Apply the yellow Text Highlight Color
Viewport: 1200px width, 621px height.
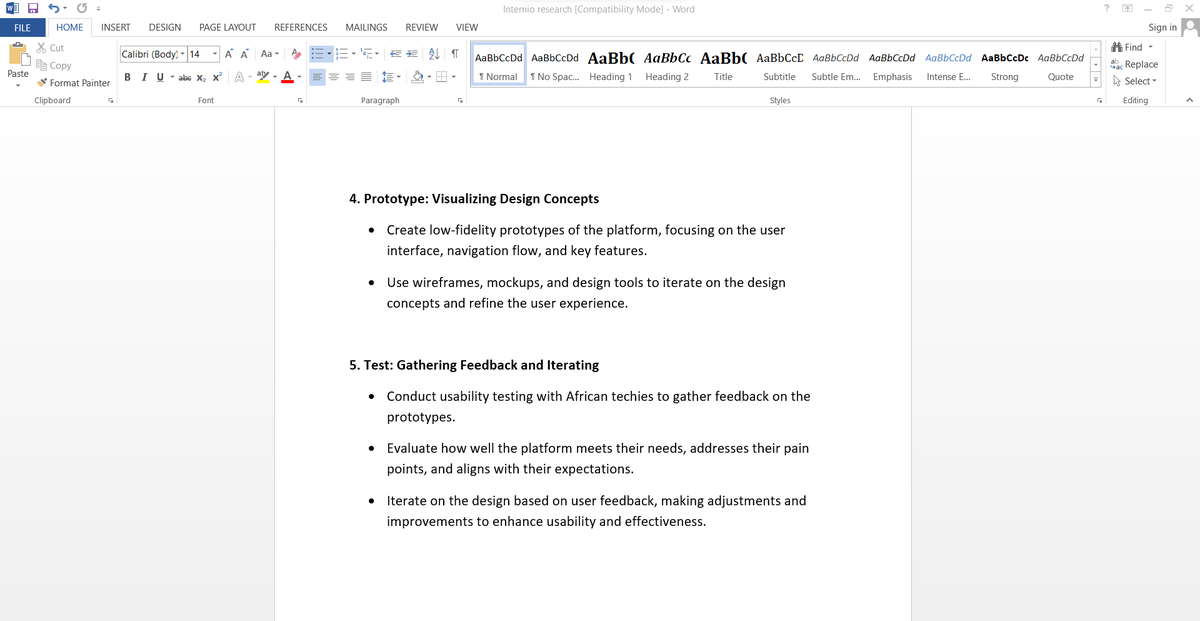pyautogui.click(x=262, y=77)
